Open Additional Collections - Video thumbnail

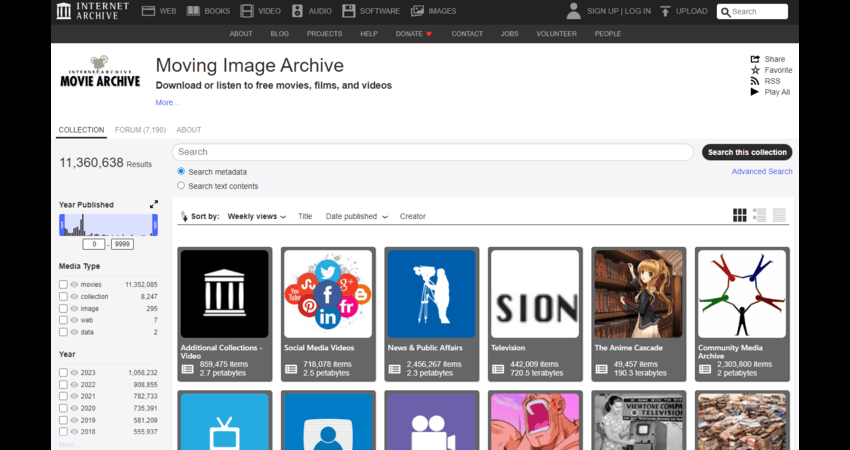[x=224, y=294]
